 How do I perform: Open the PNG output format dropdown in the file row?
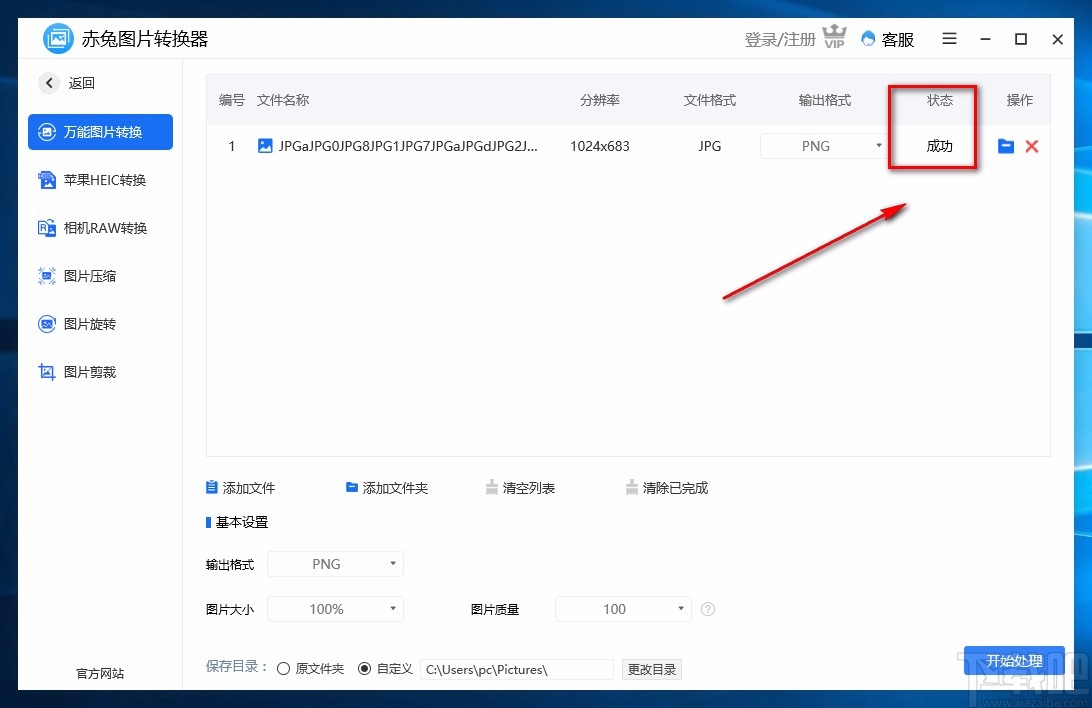pyautogui.click(x=822, y=146)
